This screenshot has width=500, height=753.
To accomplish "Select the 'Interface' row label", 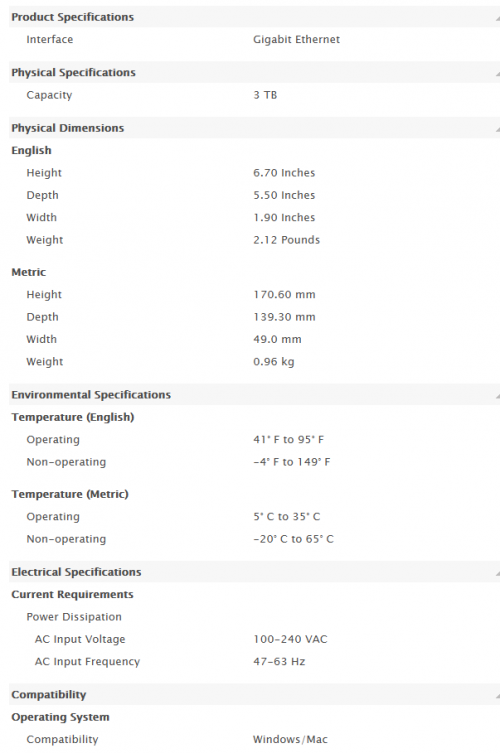I will (49, 39).
